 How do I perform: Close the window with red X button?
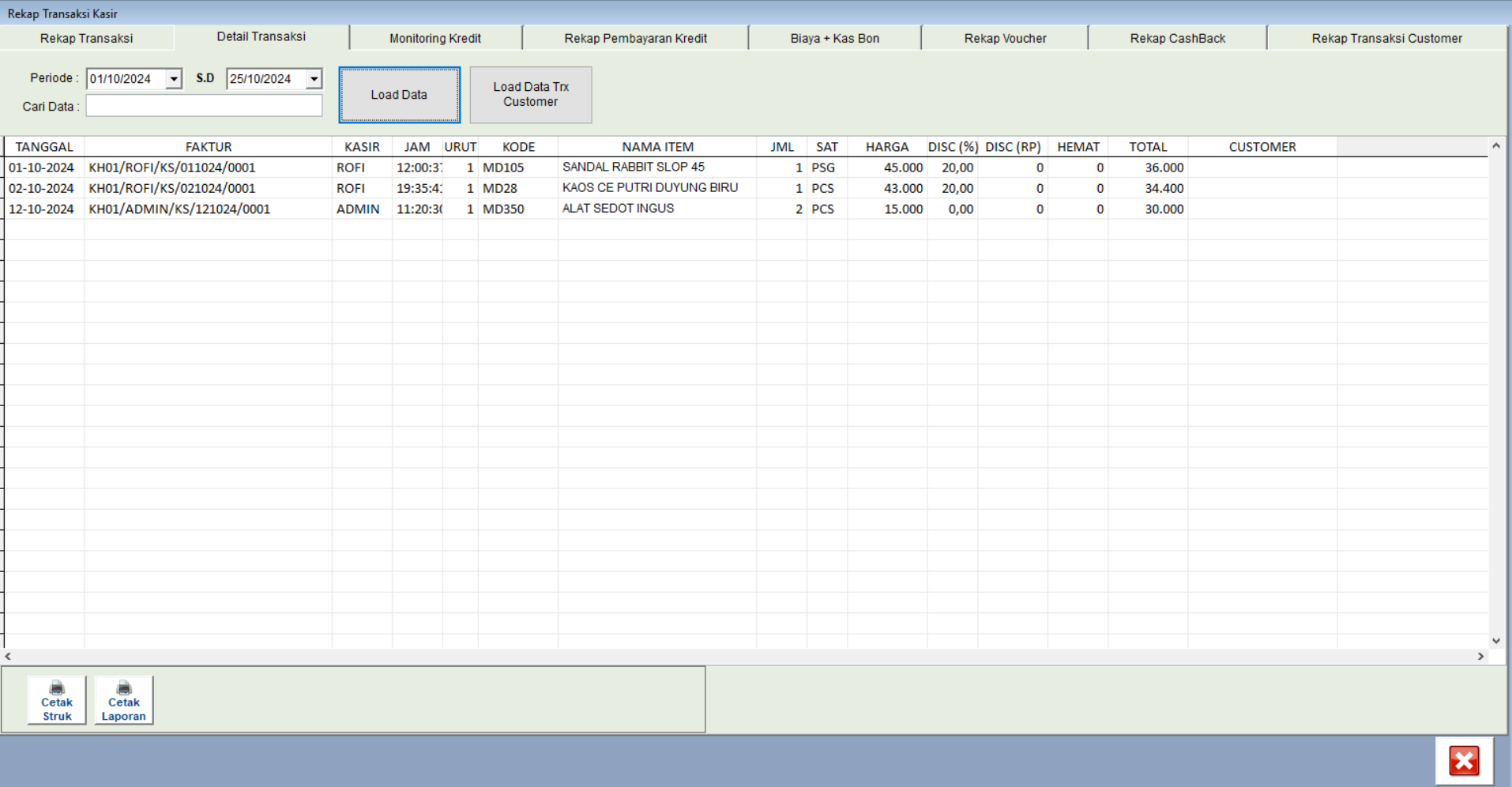pyautogui.click(x=1464, y=761)
